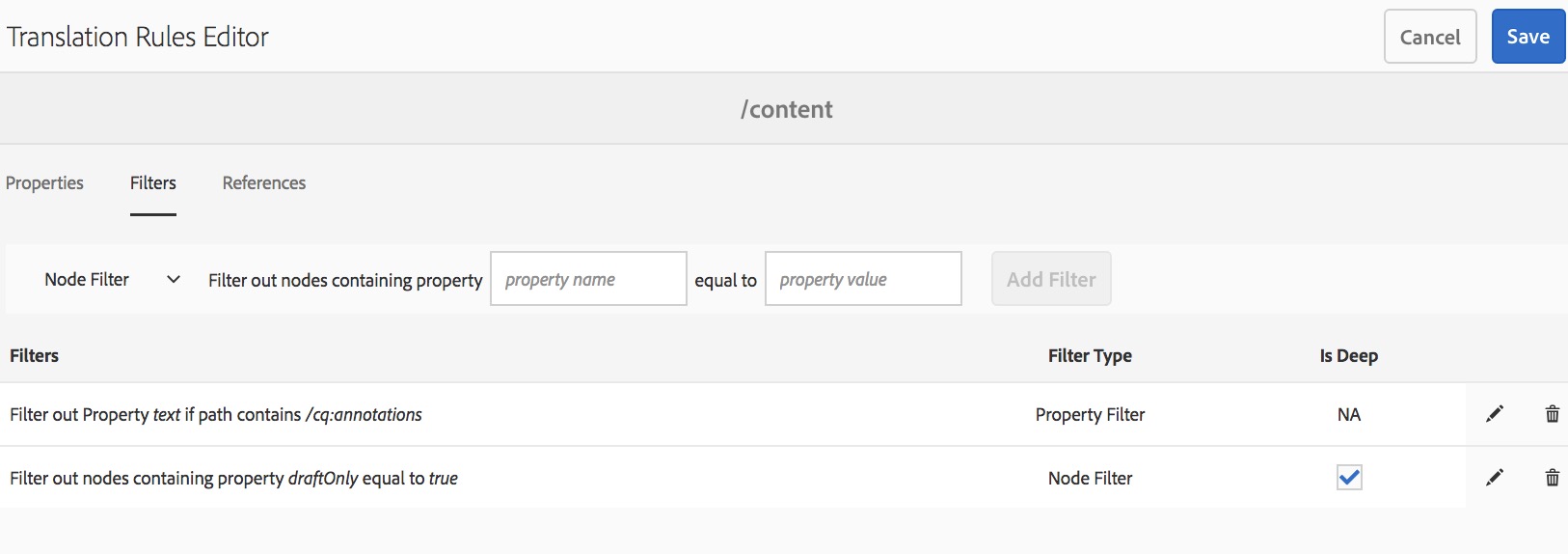The image size is (1568, 554).
Task: Click the Is Deep column header
Action: [x=1348, y=355]
